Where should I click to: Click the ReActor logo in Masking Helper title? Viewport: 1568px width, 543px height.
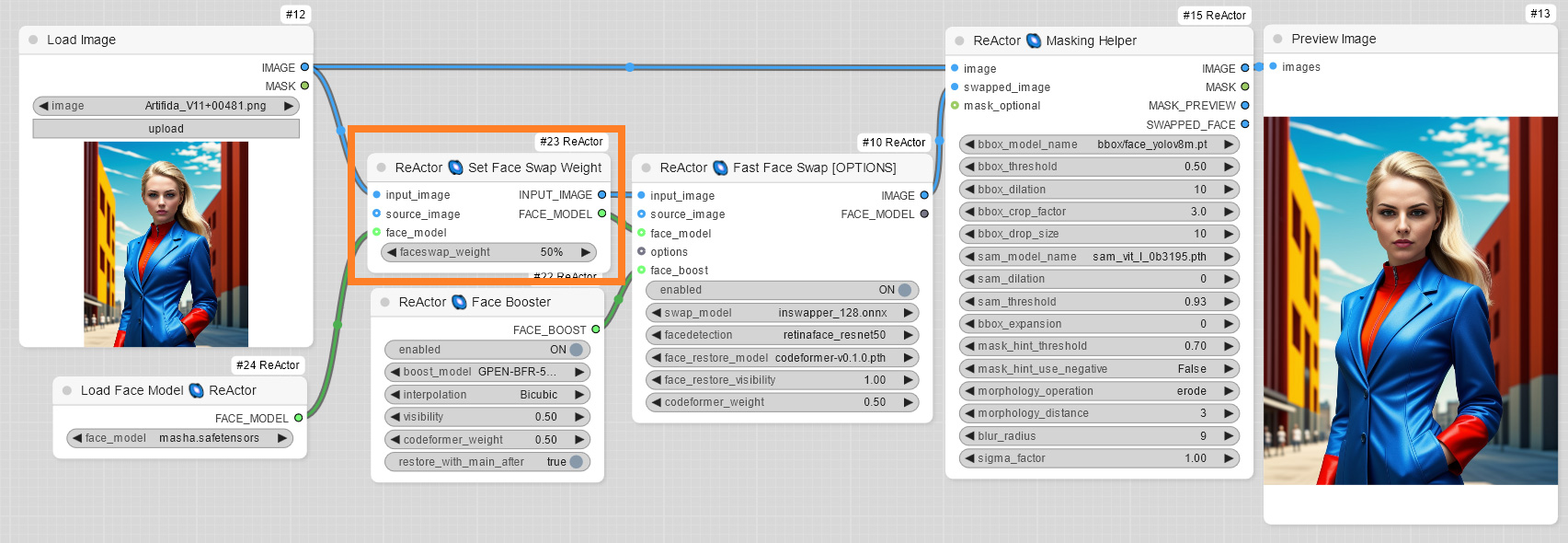click(x=1034, y=40)
